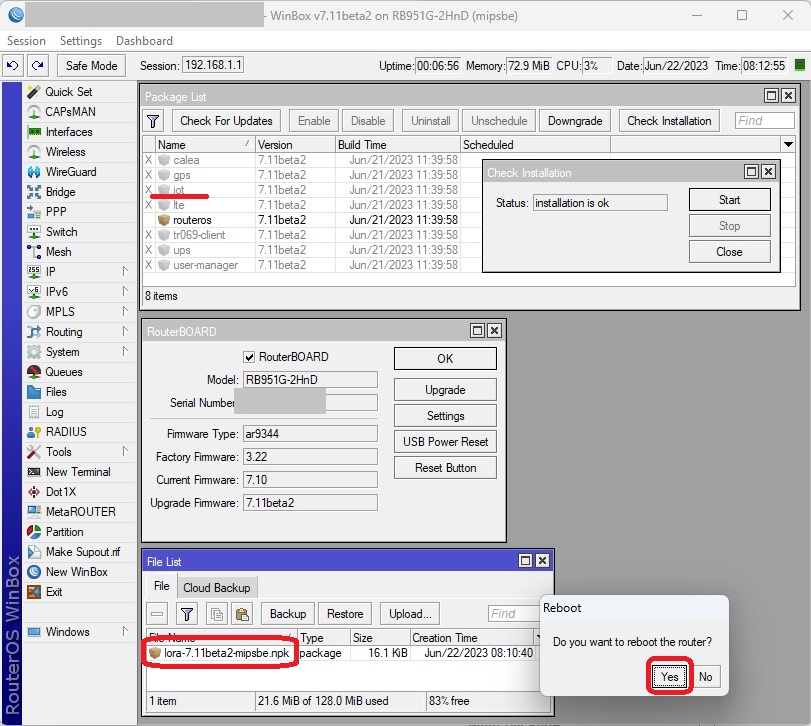Screen dimensions: 811x726
Task: Click the Downgrade button
Action: click(575, 121)
